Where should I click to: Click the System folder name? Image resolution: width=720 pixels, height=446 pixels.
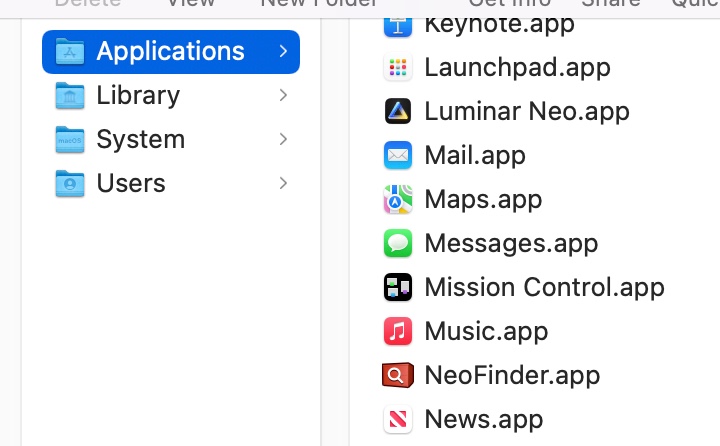(x=141, y=140)
